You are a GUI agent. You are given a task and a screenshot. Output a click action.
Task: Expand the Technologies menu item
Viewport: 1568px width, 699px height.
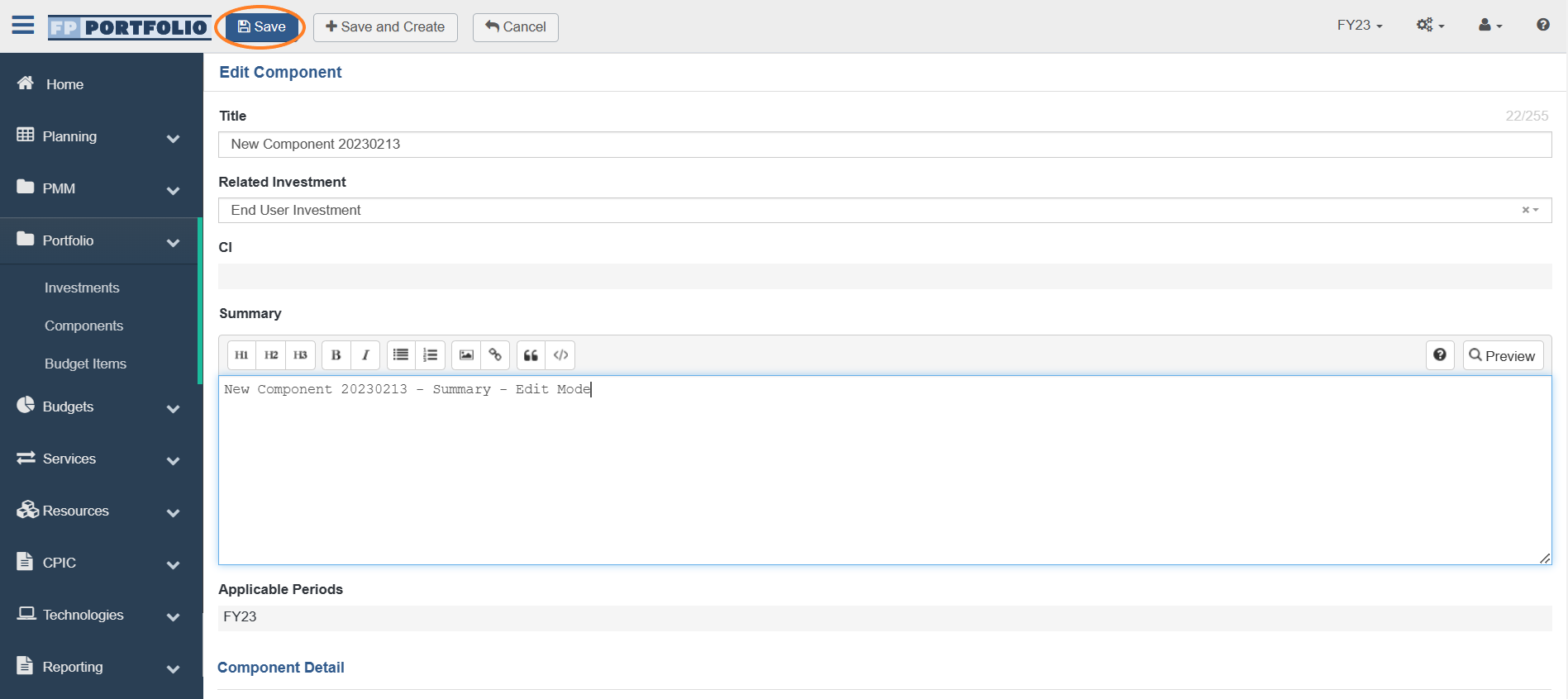click(99, 615)
